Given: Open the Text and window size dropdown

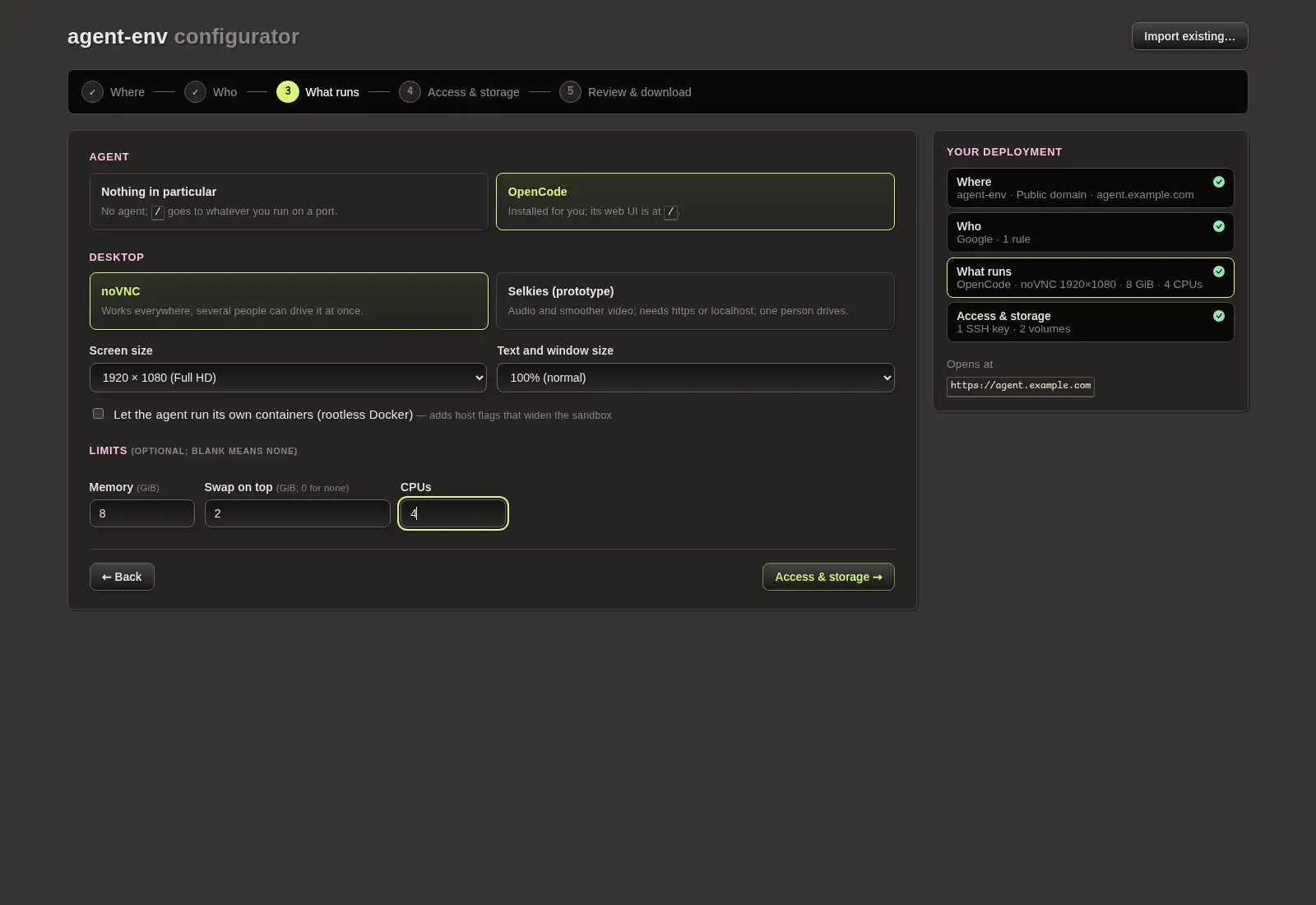Looking at the screenshot, I should point(695,378).
